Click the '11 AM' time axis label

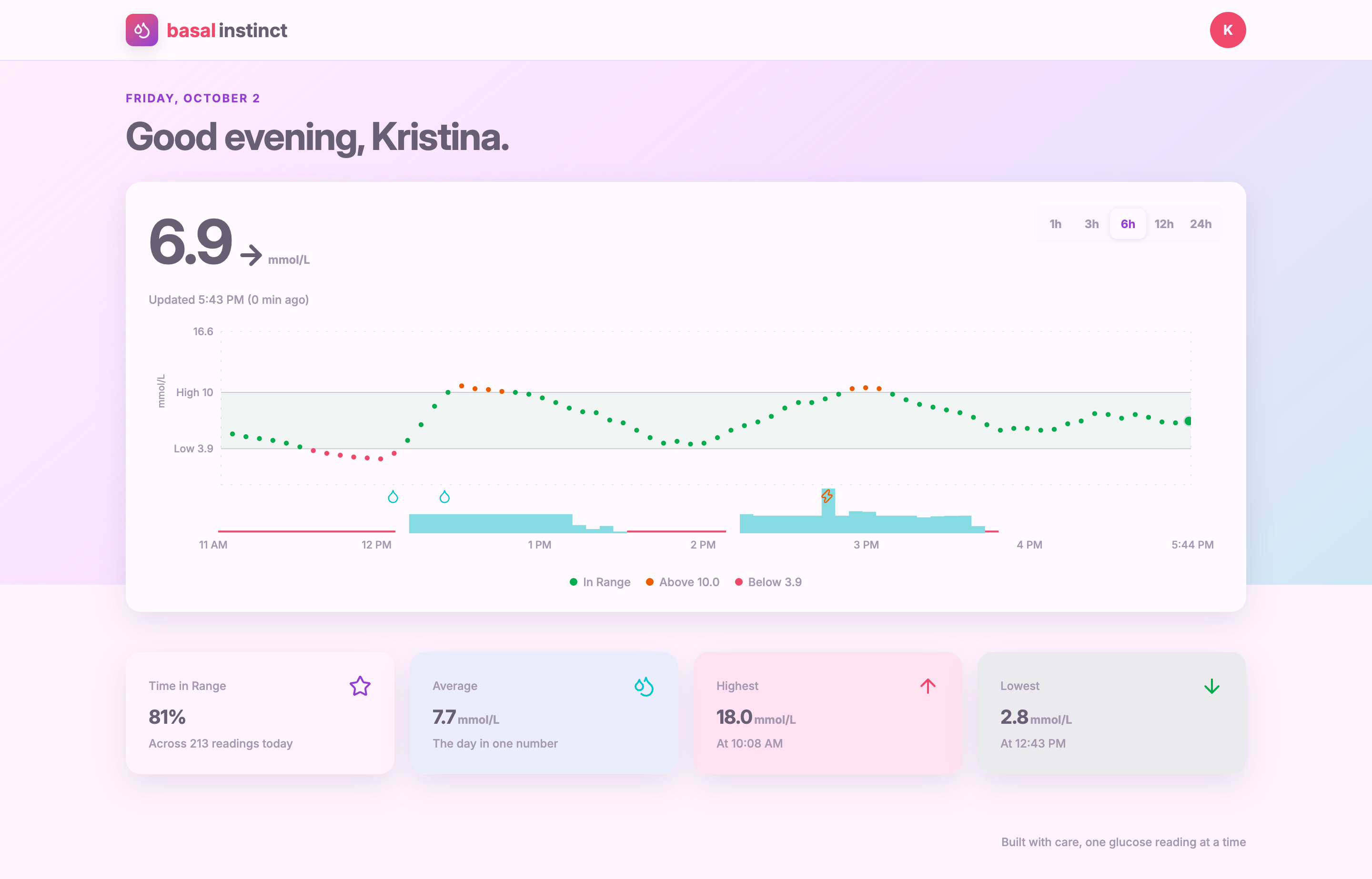pyautogui.click(x=213, y=545)
